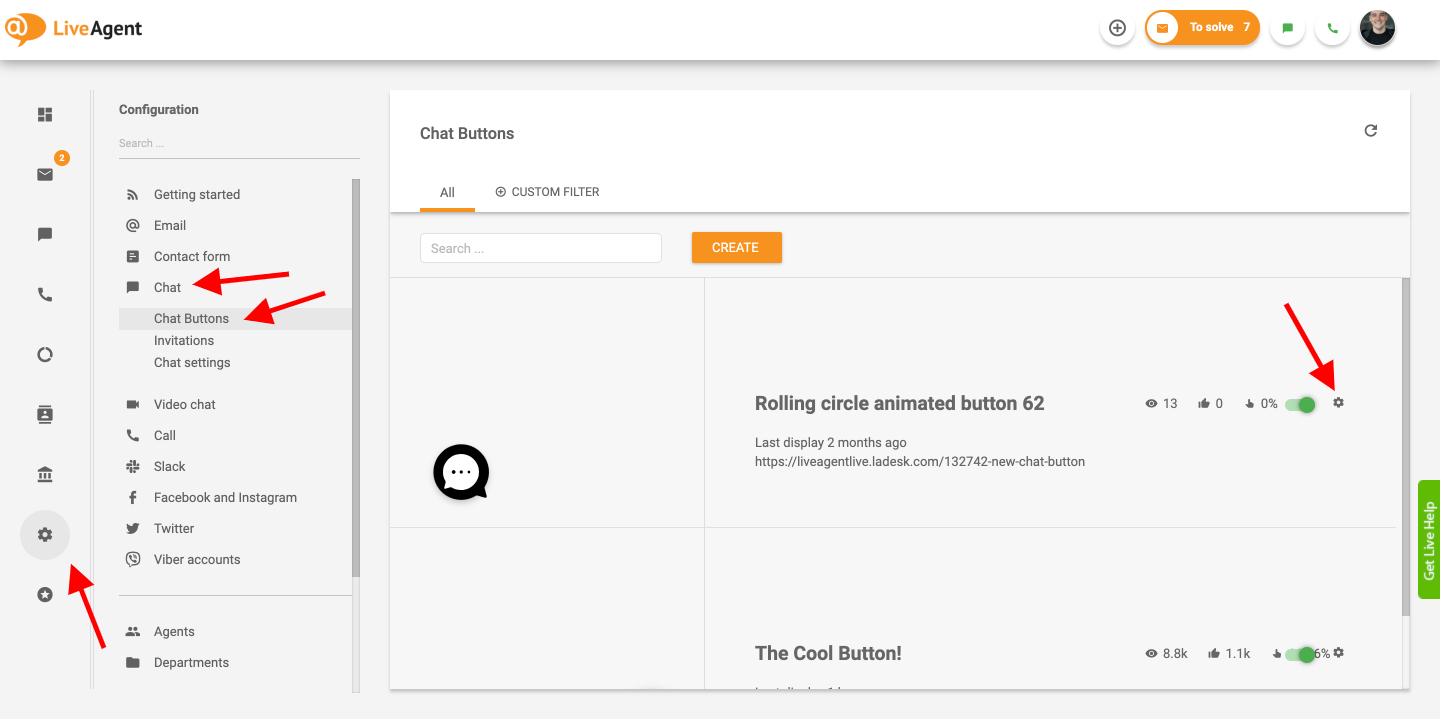Click views eye icon of Rolling circle button
Viewport: 1440px width, 719px height.
(x=1151, y=404)
